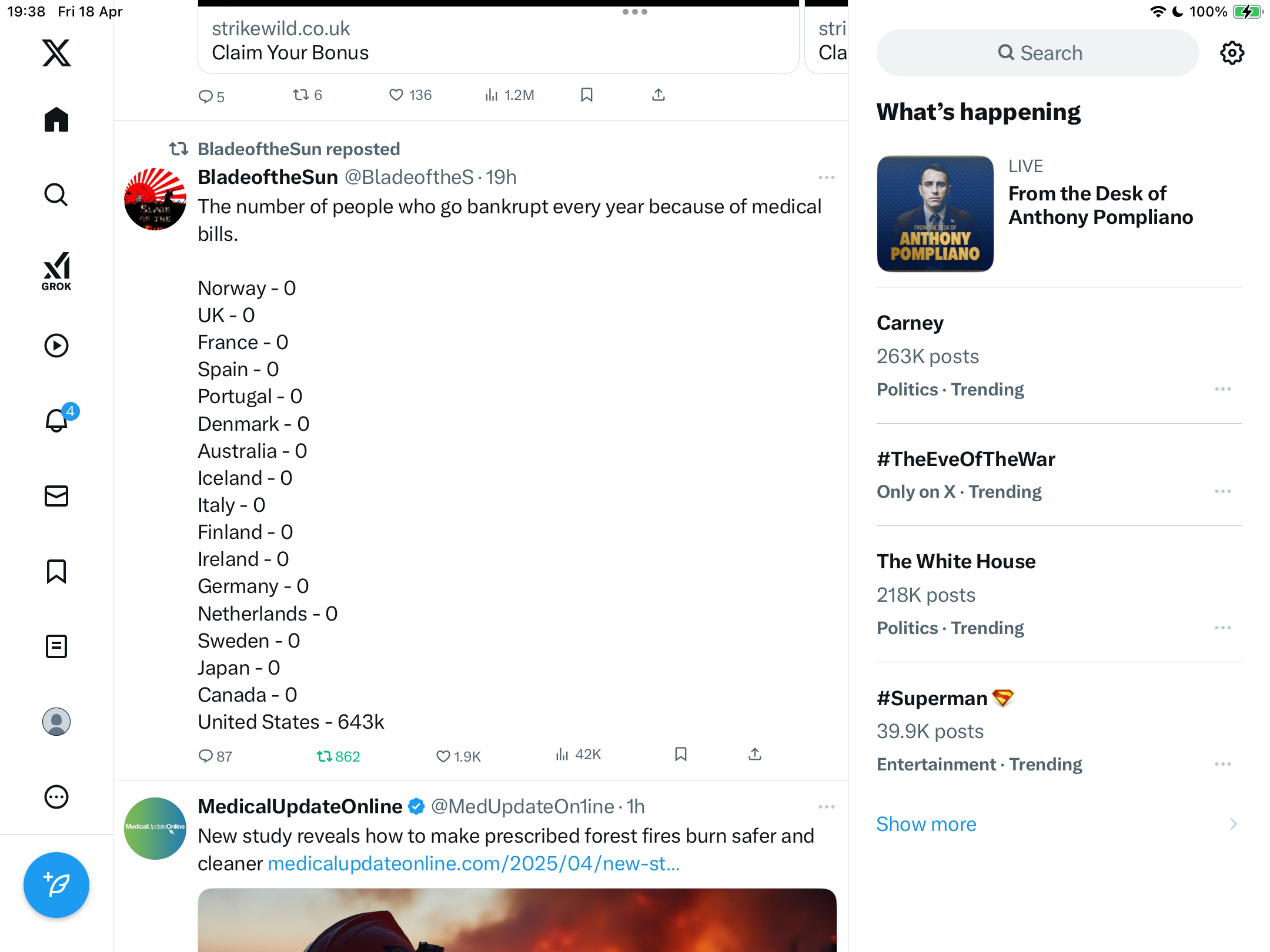Open the Grok assistant in the sidebar
Image resolution: width=1270 pixels, height=952 pixels.
(x=56, y=271)
